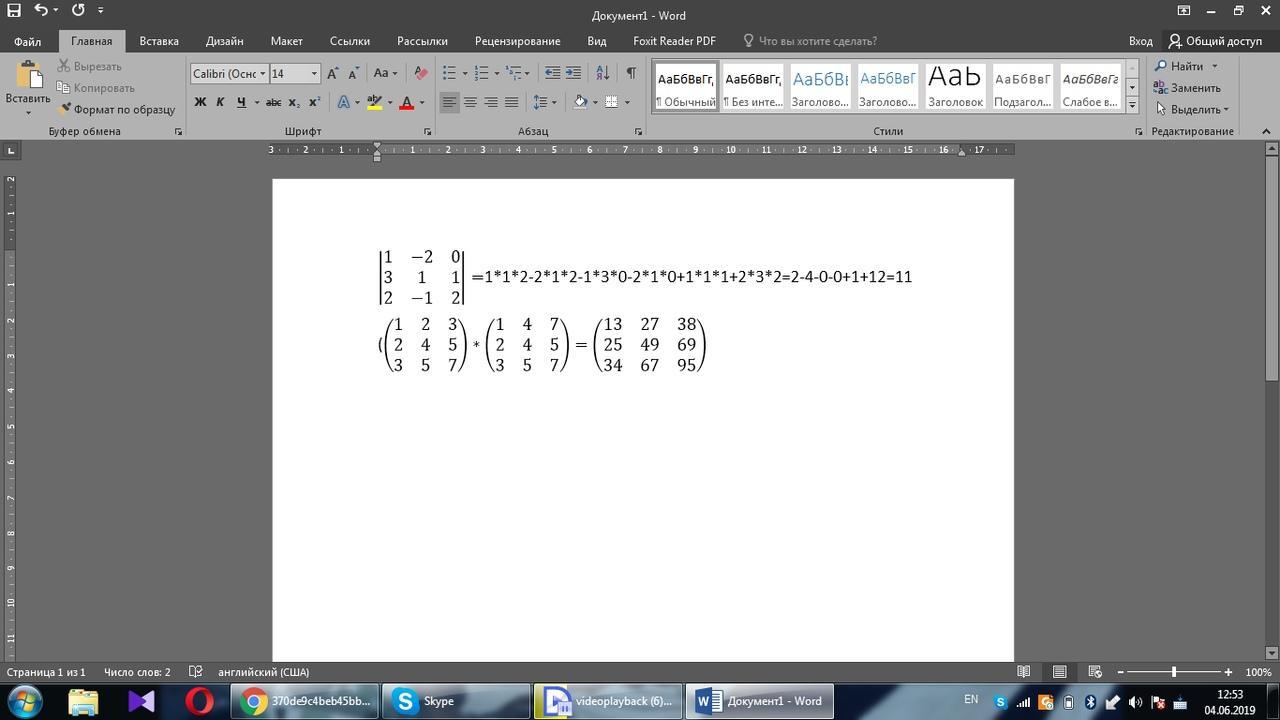Switch to the Рецензирование tab

coord(517,41)
